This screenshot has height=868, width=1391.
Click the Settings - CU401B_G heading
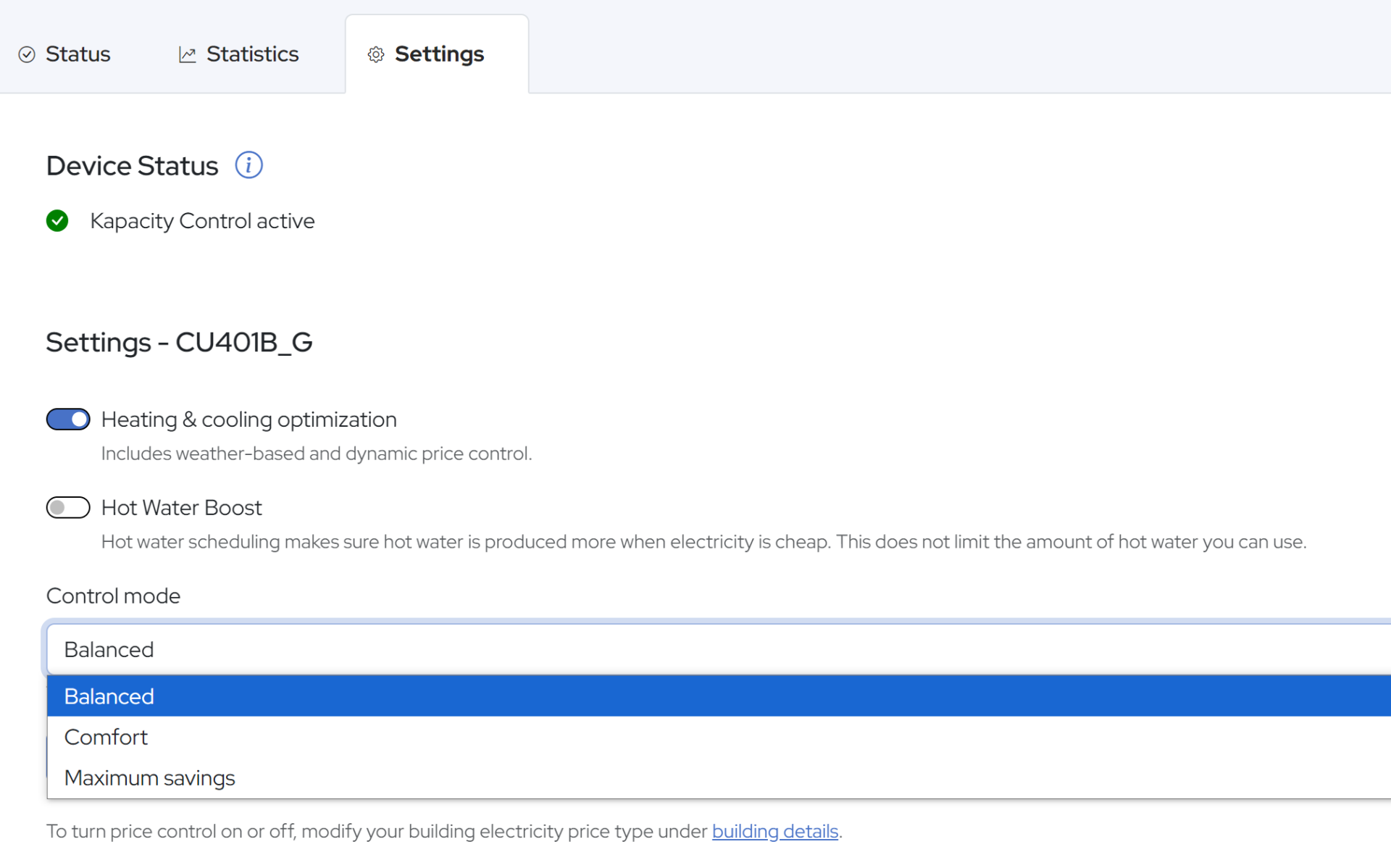pos(179,342)
